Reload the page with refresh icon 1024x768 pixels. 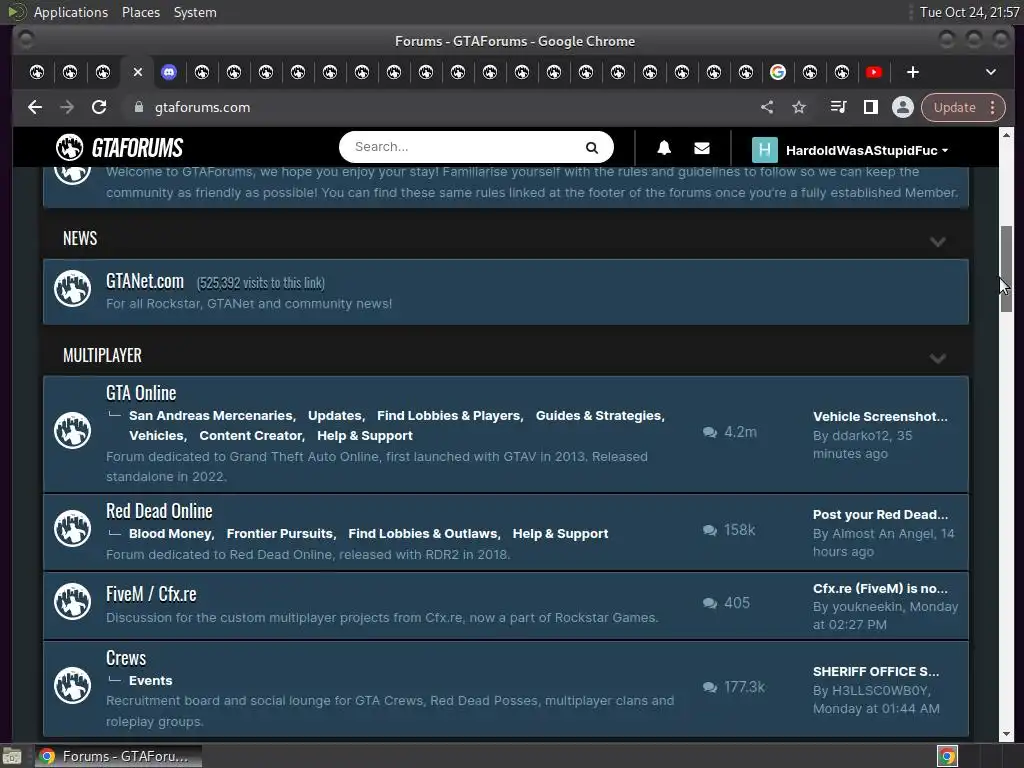point(99,107)
